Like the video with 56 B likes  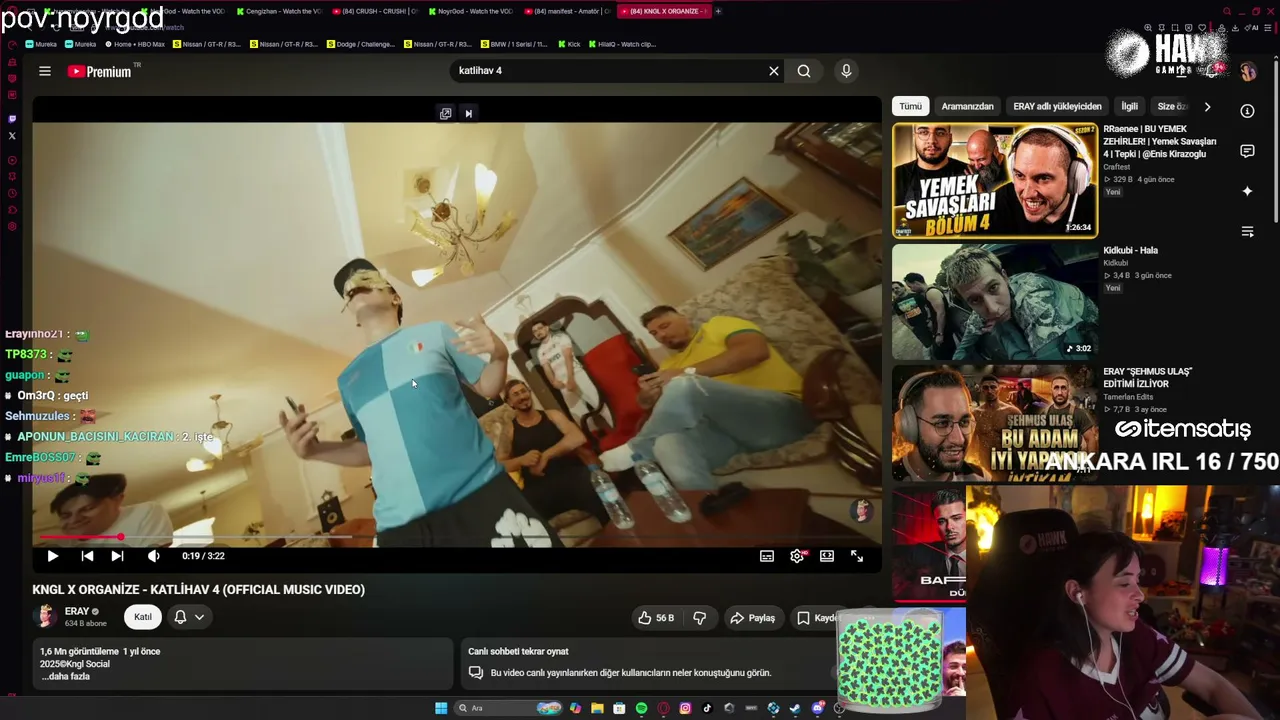click(x=656, y=618)
